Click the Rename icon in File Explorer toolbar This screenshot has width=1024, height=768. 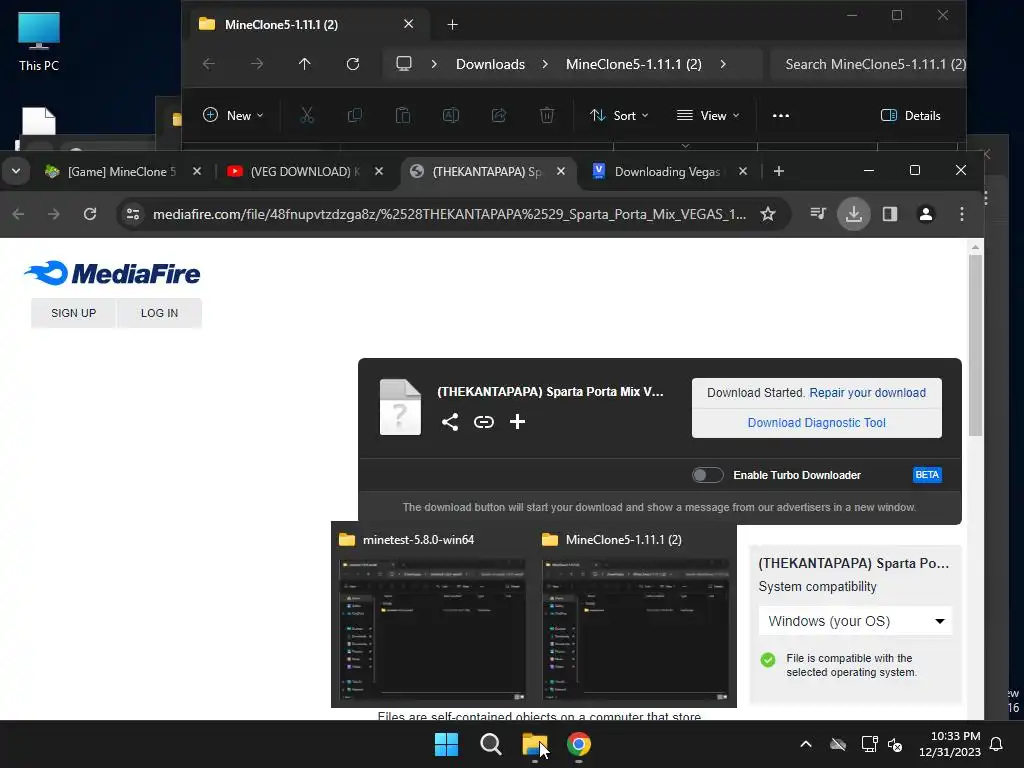click(x=451, y=116)
